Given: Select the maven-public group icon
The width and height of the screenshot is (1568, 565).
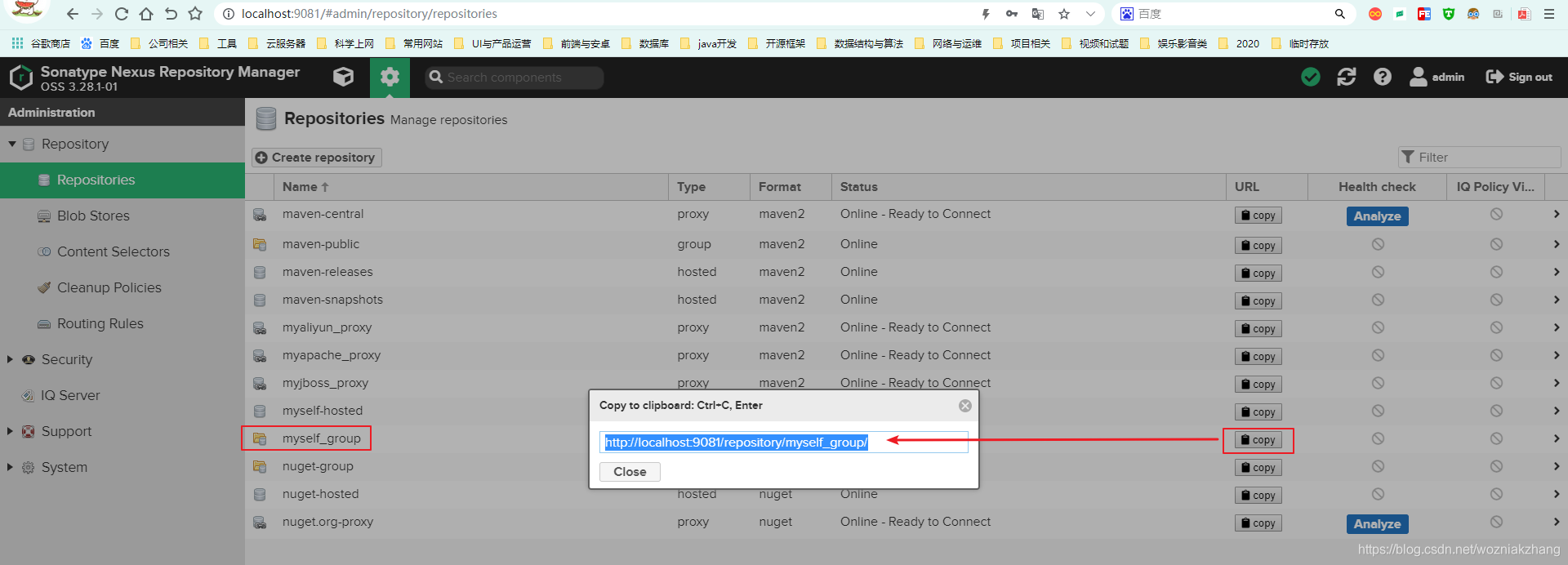Looking at the screenshot, I should coord(260,244).
